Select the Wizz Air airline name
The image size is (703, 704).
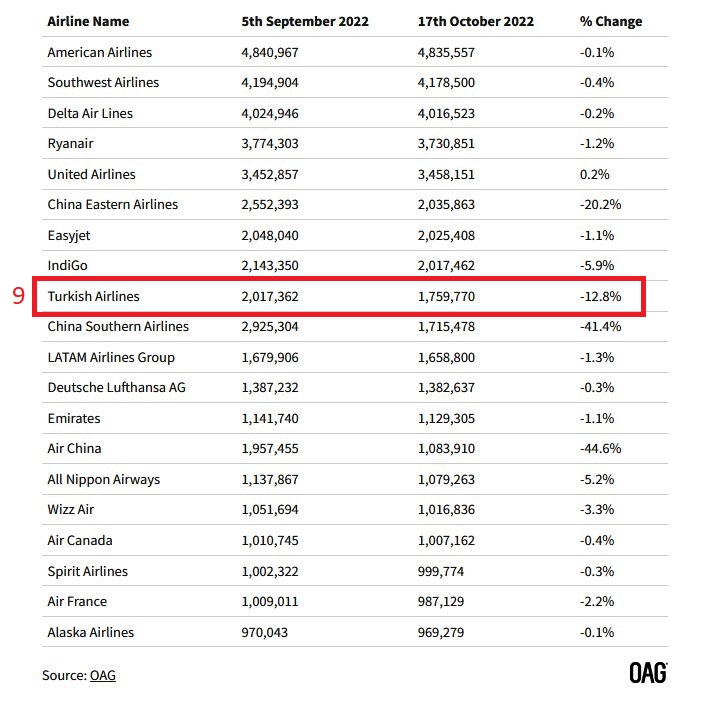tap(71, 510)
